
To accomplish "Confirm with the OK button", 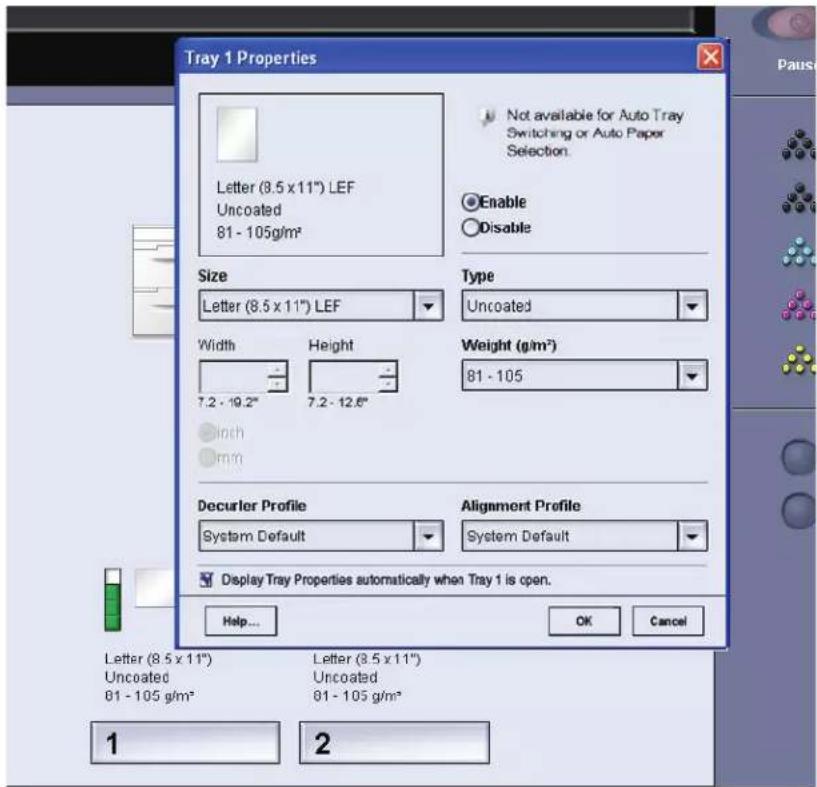I will pos(584,621).
